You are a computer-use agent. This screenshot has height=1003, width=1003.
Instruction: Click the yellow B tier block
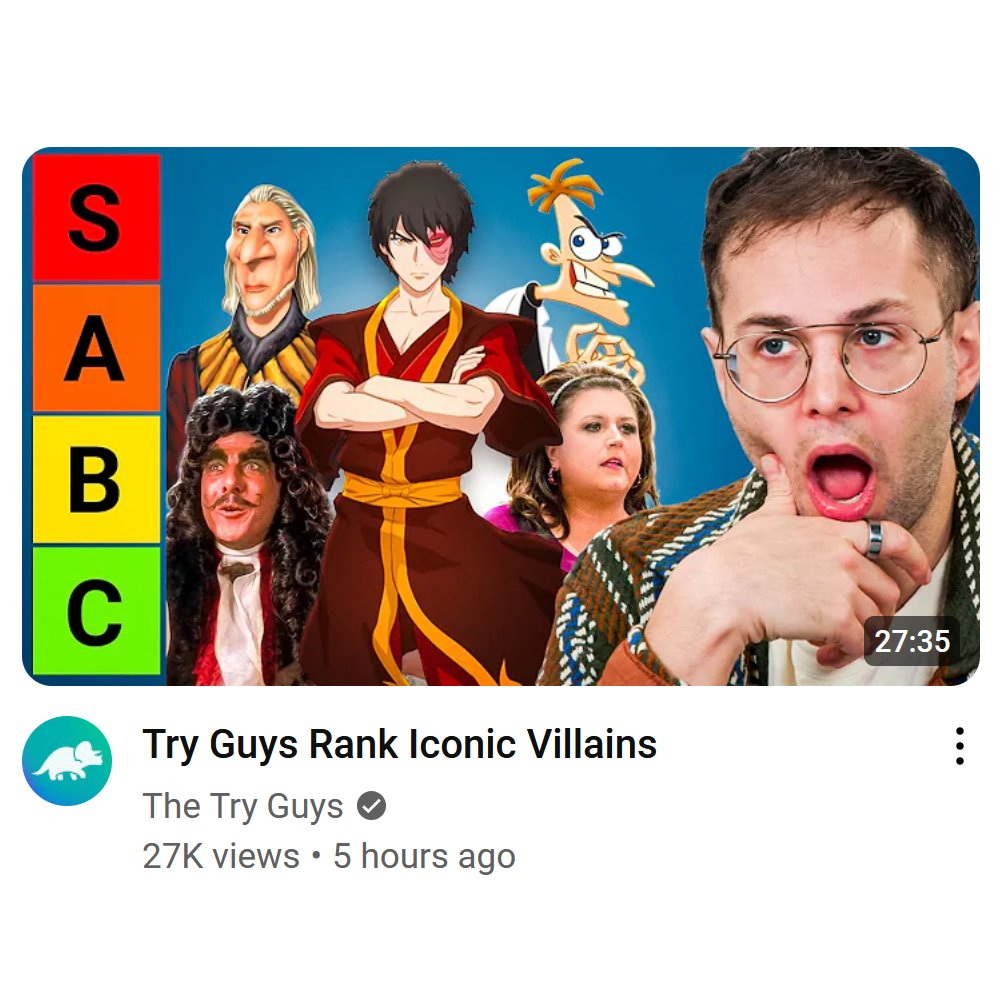(96, 478)
